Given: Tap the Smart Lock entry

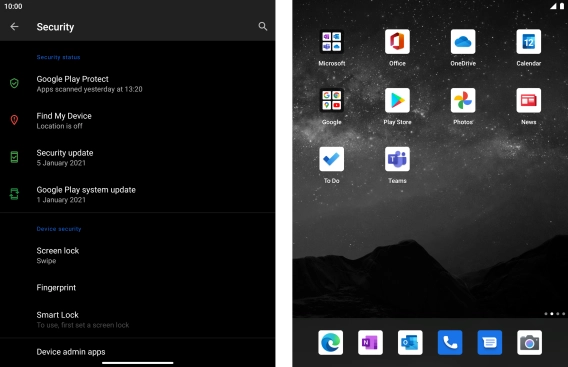Looking at the screenshot, I should [138, 320].
